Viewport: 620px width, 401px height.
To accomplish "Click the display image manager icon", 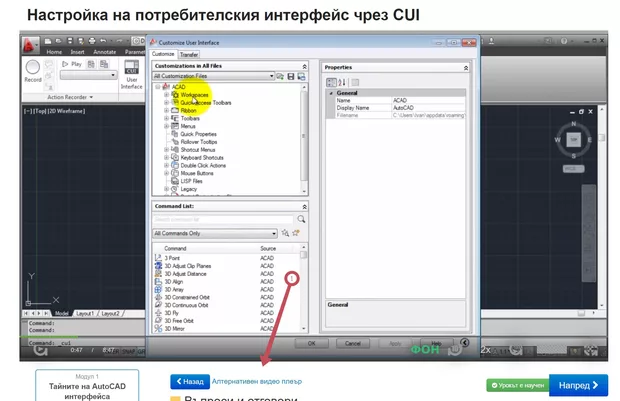I will (301, 76).
